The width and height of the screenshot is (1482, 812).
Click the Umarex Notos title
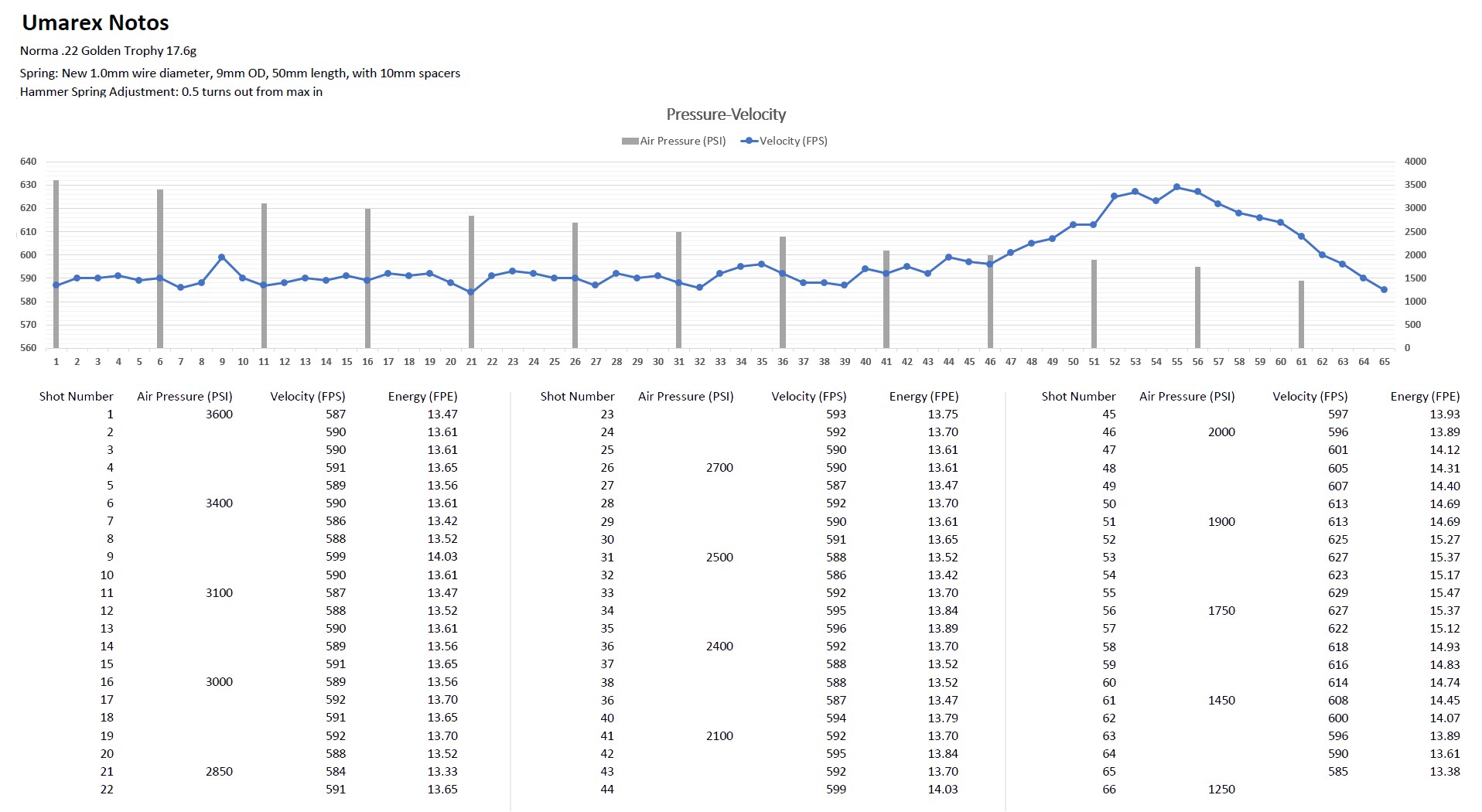click(x=95, y=22)
